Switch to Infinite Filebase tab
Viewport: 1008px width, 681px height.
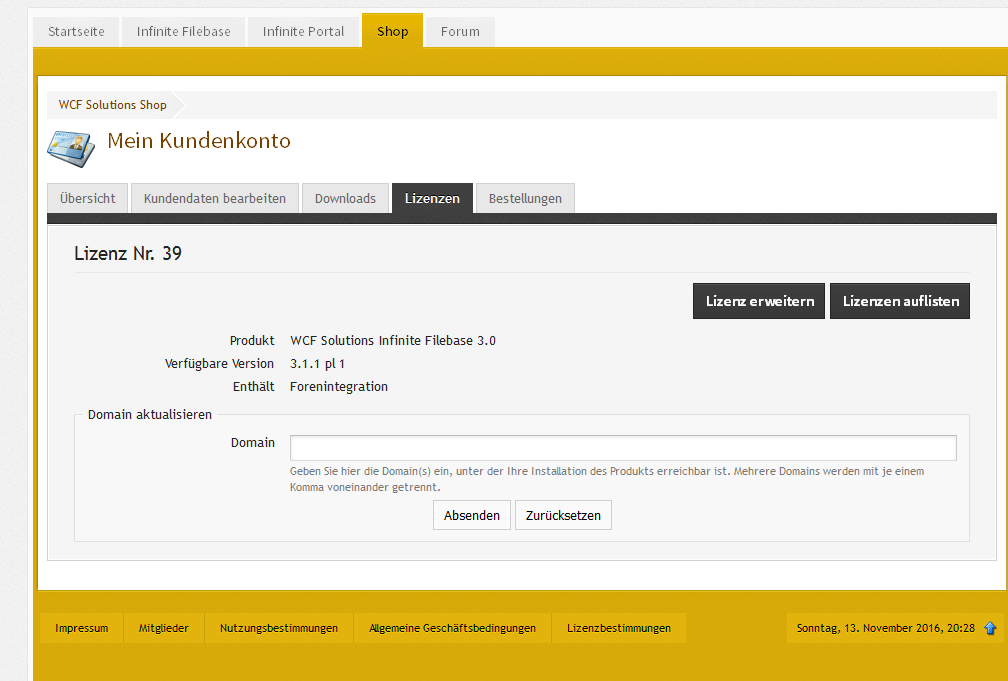click(183, 31)
